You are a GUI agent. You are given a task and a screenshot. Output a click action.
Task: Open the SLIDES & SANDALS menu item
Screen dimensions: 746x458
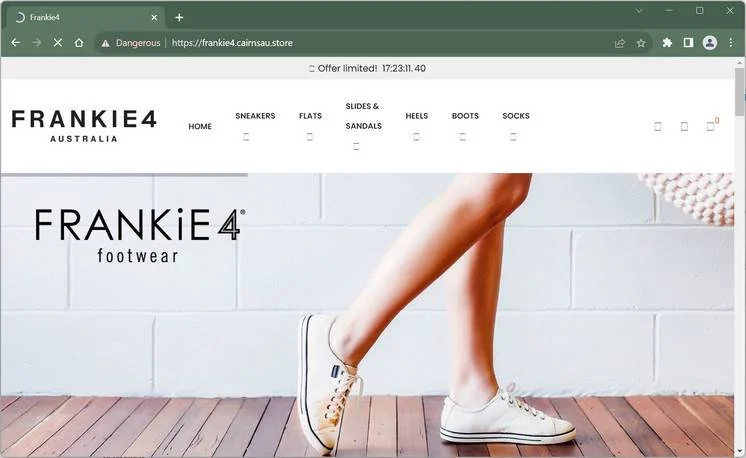click(x=363, y=116)
